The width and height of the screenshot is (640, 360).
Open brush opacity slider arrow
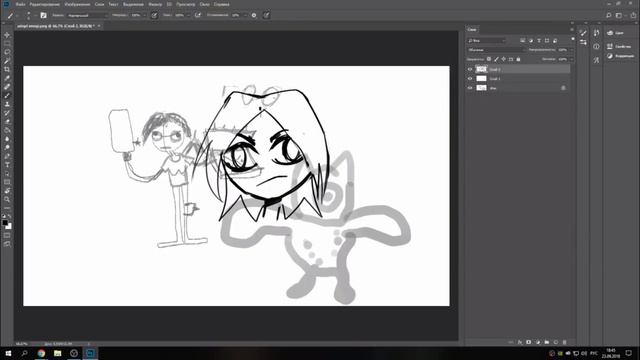pyautogui.click(x=144, y=15)
